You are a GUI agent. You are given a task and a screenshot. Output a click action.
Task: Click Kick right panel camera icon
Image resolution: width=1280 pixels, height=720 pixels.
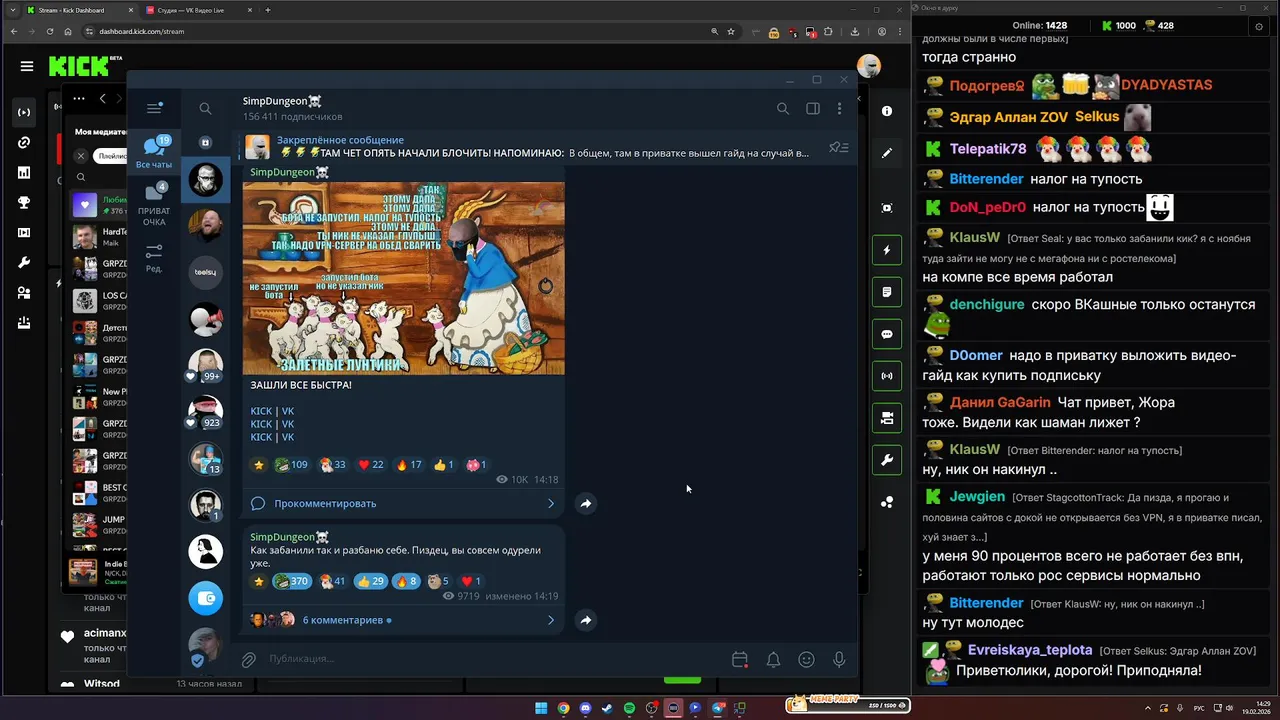point(887,418)
